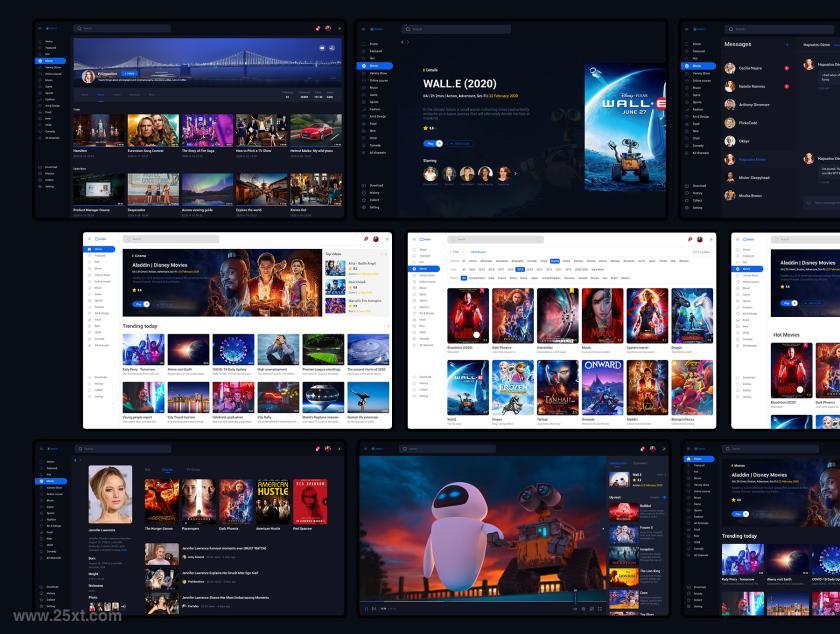Select highlighted 'All' country chip in movie filters
This screenshot has height=634, width=840.
tap(464, 278)
